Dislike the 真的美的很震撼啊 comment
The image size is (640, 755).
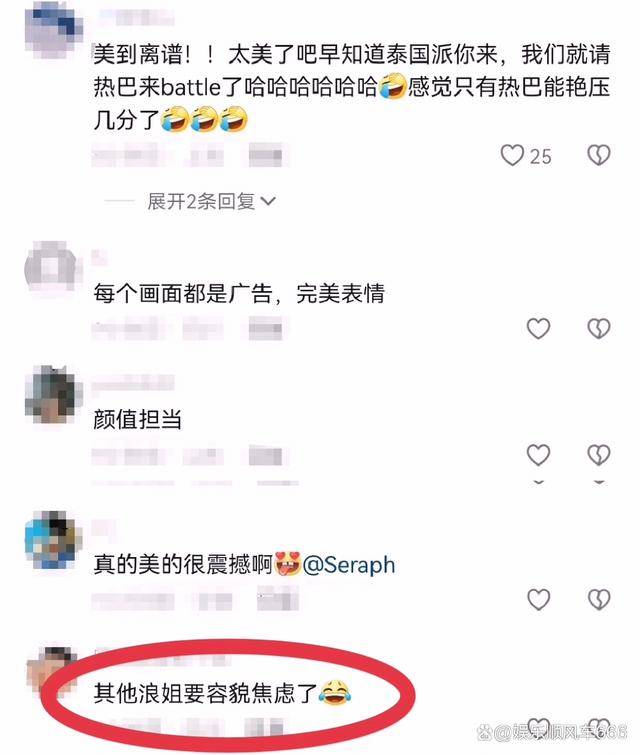[x=599, y=599]
